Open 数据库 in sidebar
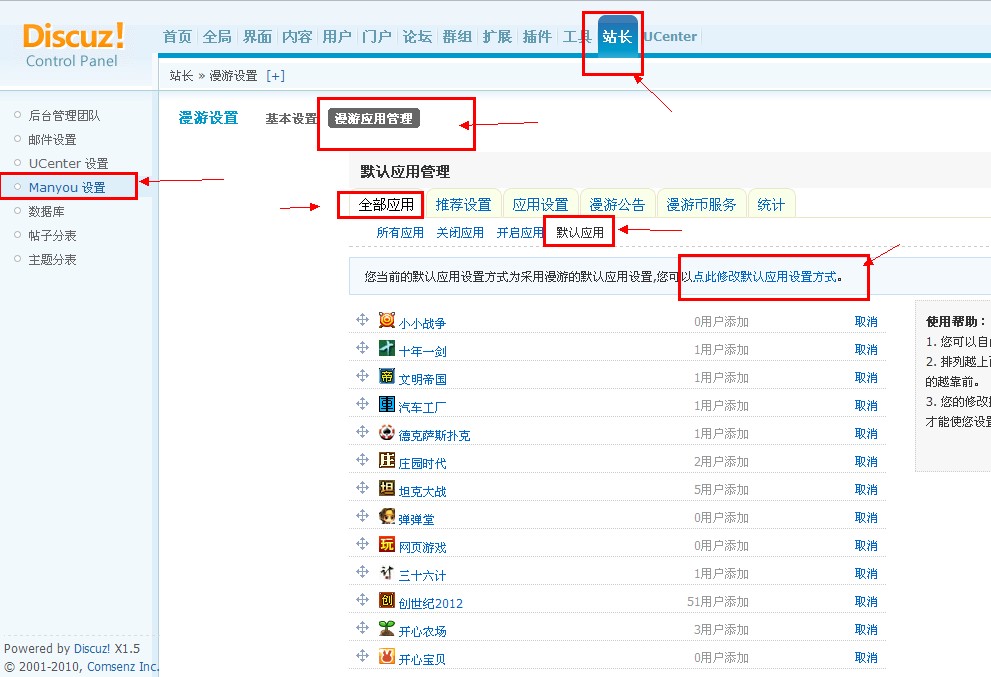Image resolution: width=991 pixels, height=677 pixels. coord(46,212)
